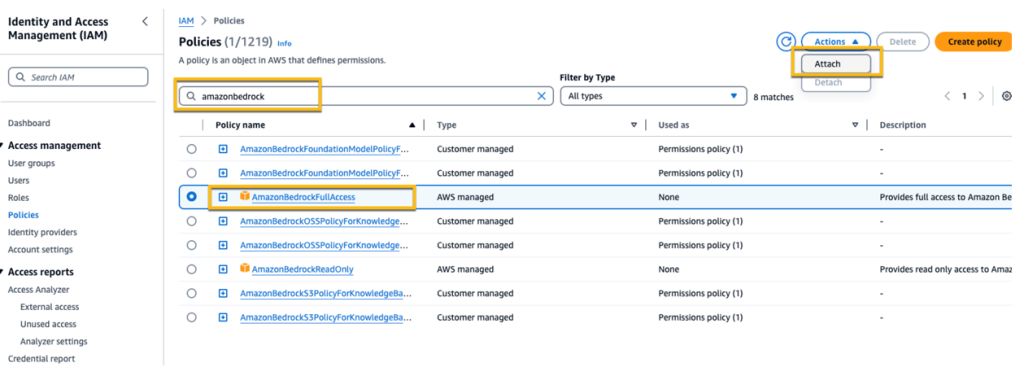Collapse the Access management section

[4, 146]
